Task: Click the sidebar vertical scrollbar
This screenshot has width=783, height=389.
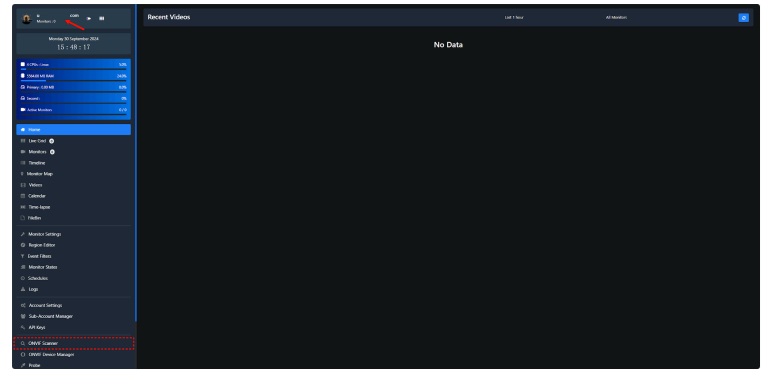Action: [135, 163]
